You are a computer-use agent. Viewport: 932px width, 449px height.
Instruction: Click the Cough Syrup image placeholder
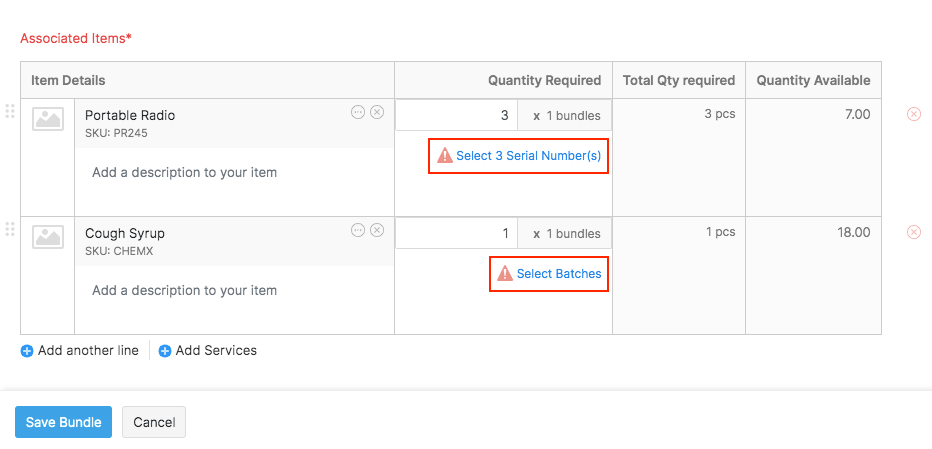click(48, 237)
